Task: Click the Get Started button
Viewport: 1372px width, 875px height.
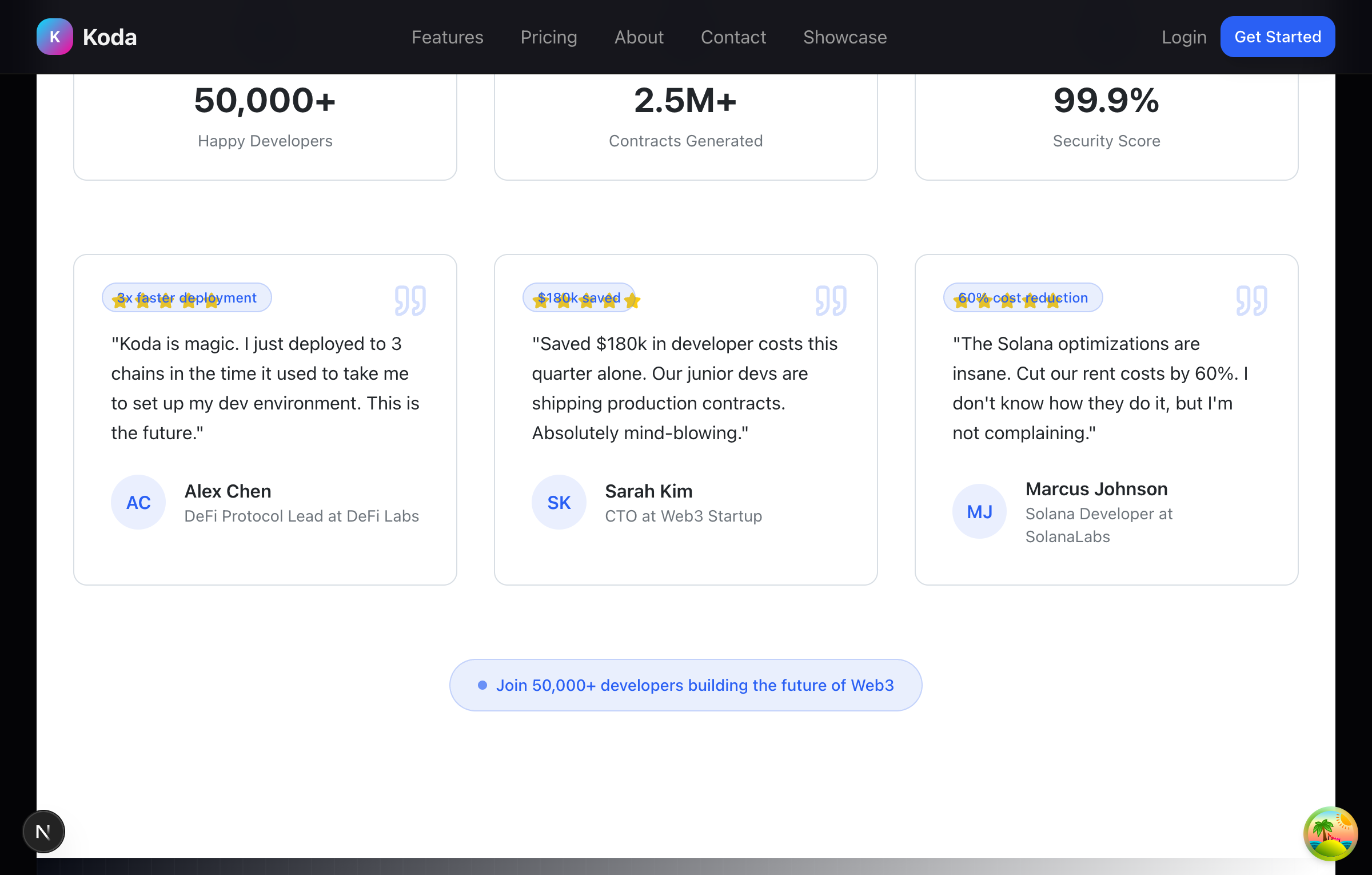Action: (x=1277, y=37)
